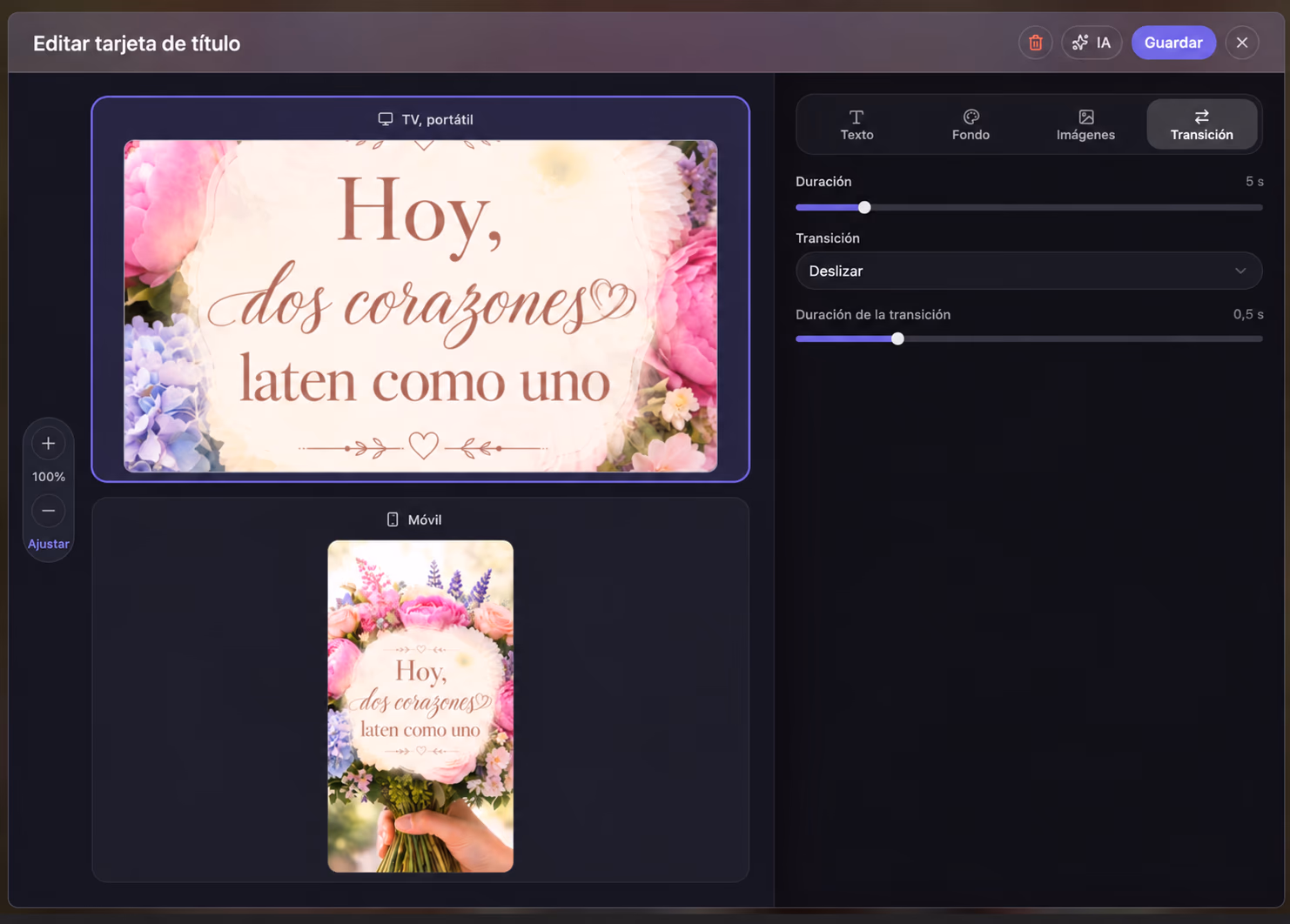
Task: Click the 0,5 s transition duration value
Action: click(1248, 314)
